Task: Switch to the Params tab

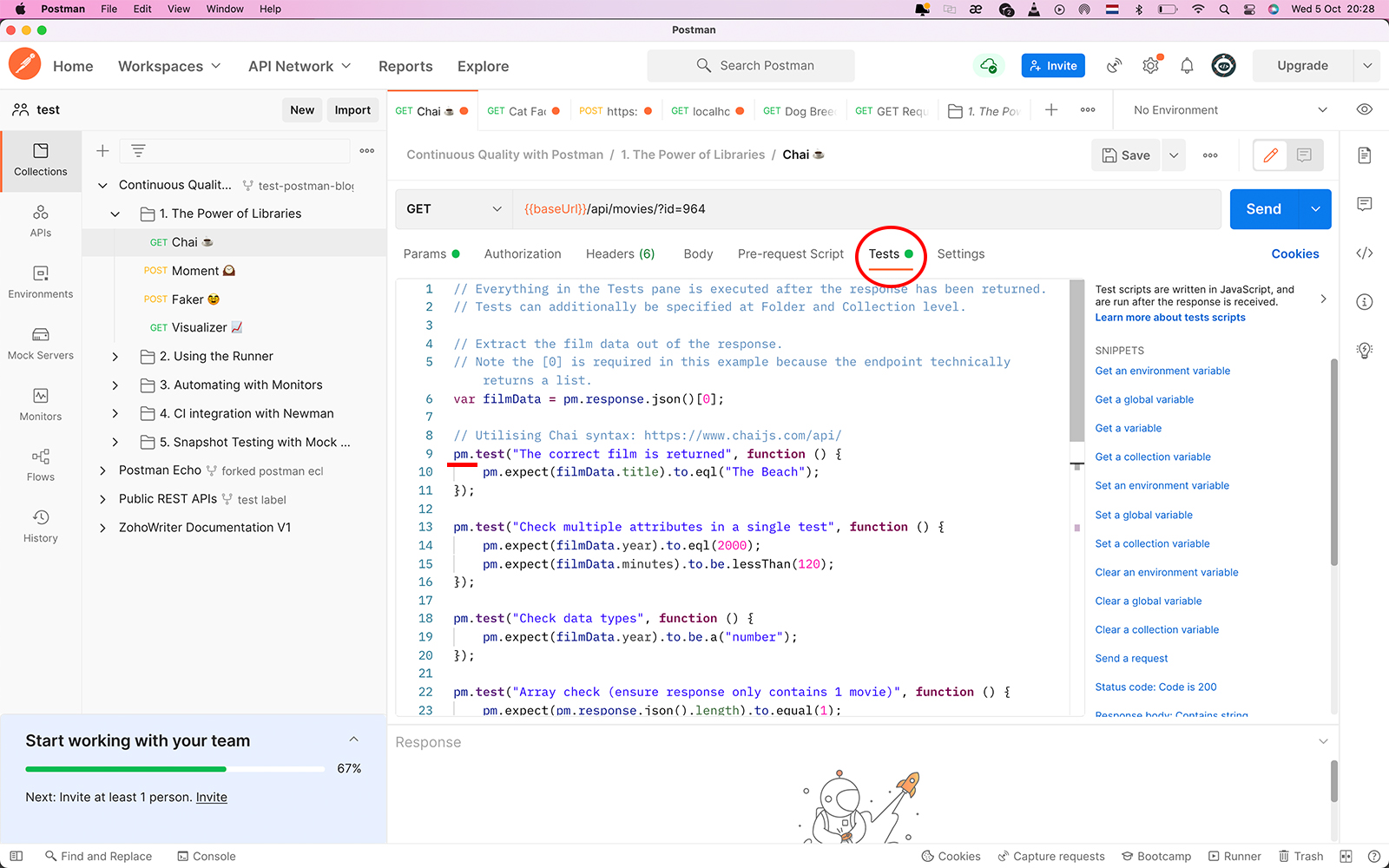Action: point(431,254)
